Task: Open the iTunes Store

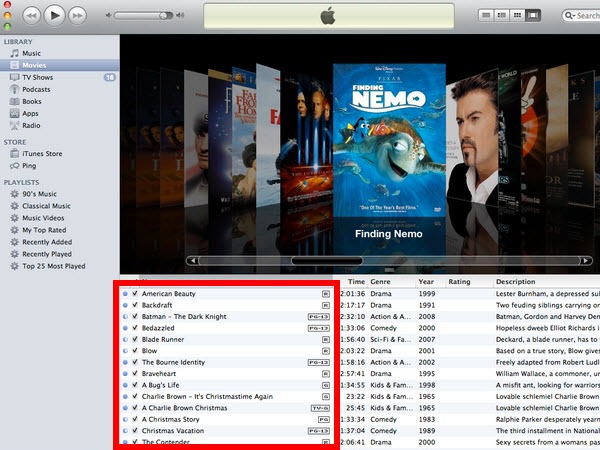Action: (x=42, y=153)
